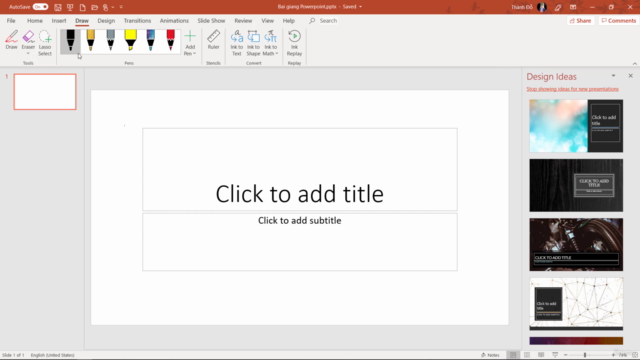
Task: Click Fit slide to window icon
Action: (635, 355)
